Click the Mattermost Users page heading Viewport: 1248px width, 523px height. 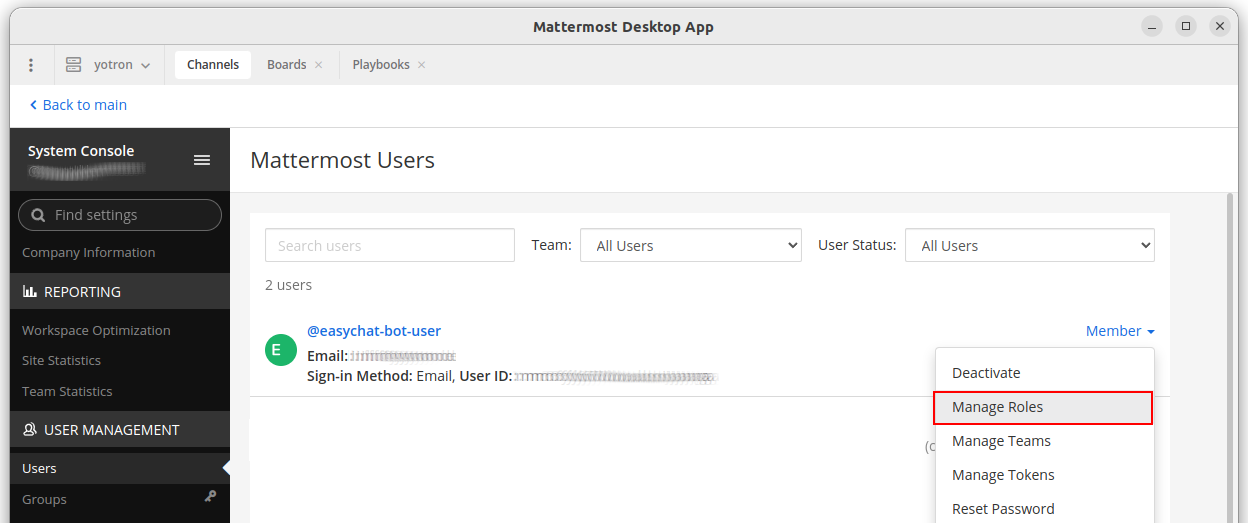342,160
